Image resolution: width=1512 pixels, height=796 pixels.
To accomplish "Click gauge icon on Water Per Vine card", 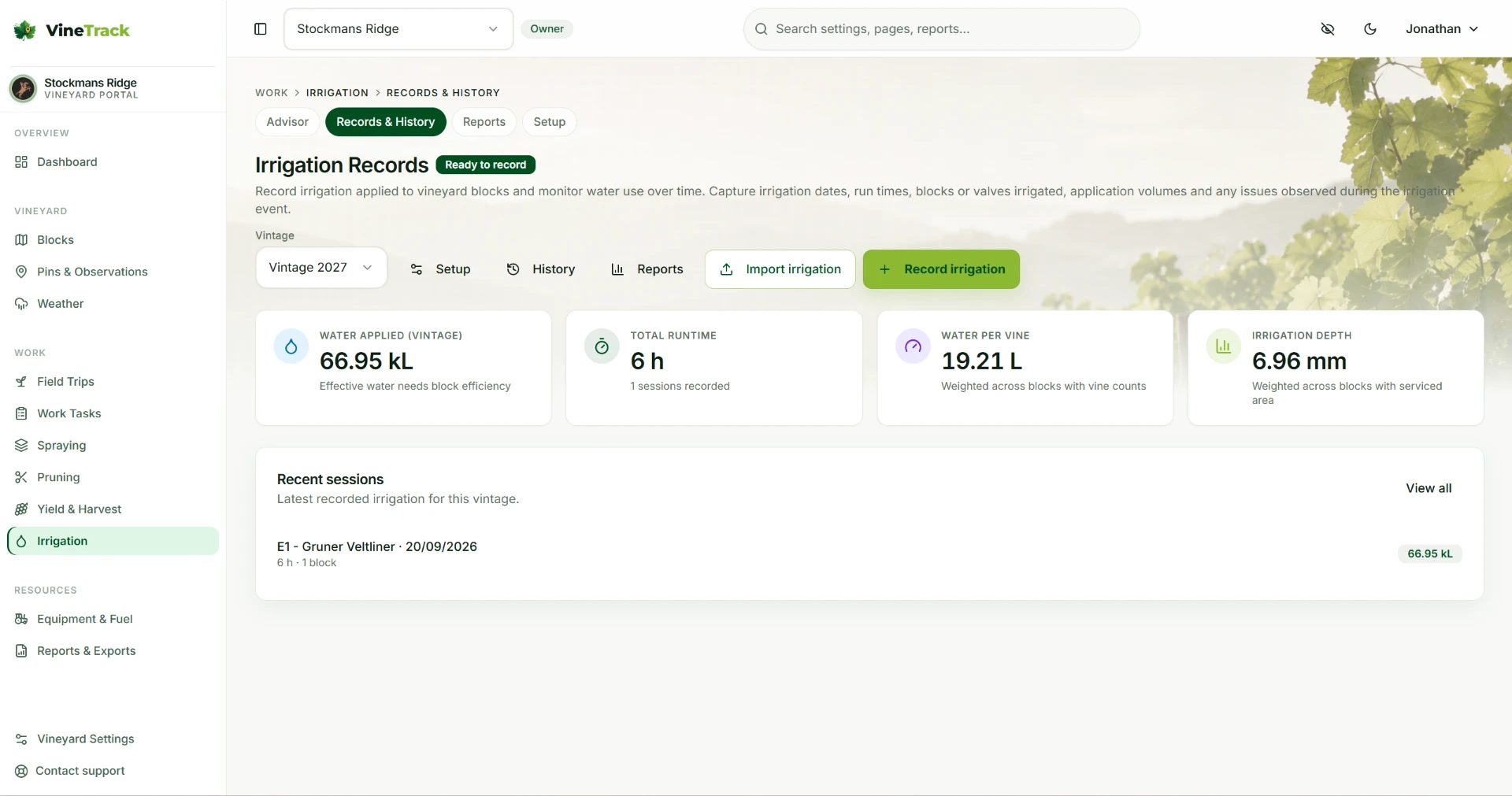I will pyautogui.click(x=913, y=346).
